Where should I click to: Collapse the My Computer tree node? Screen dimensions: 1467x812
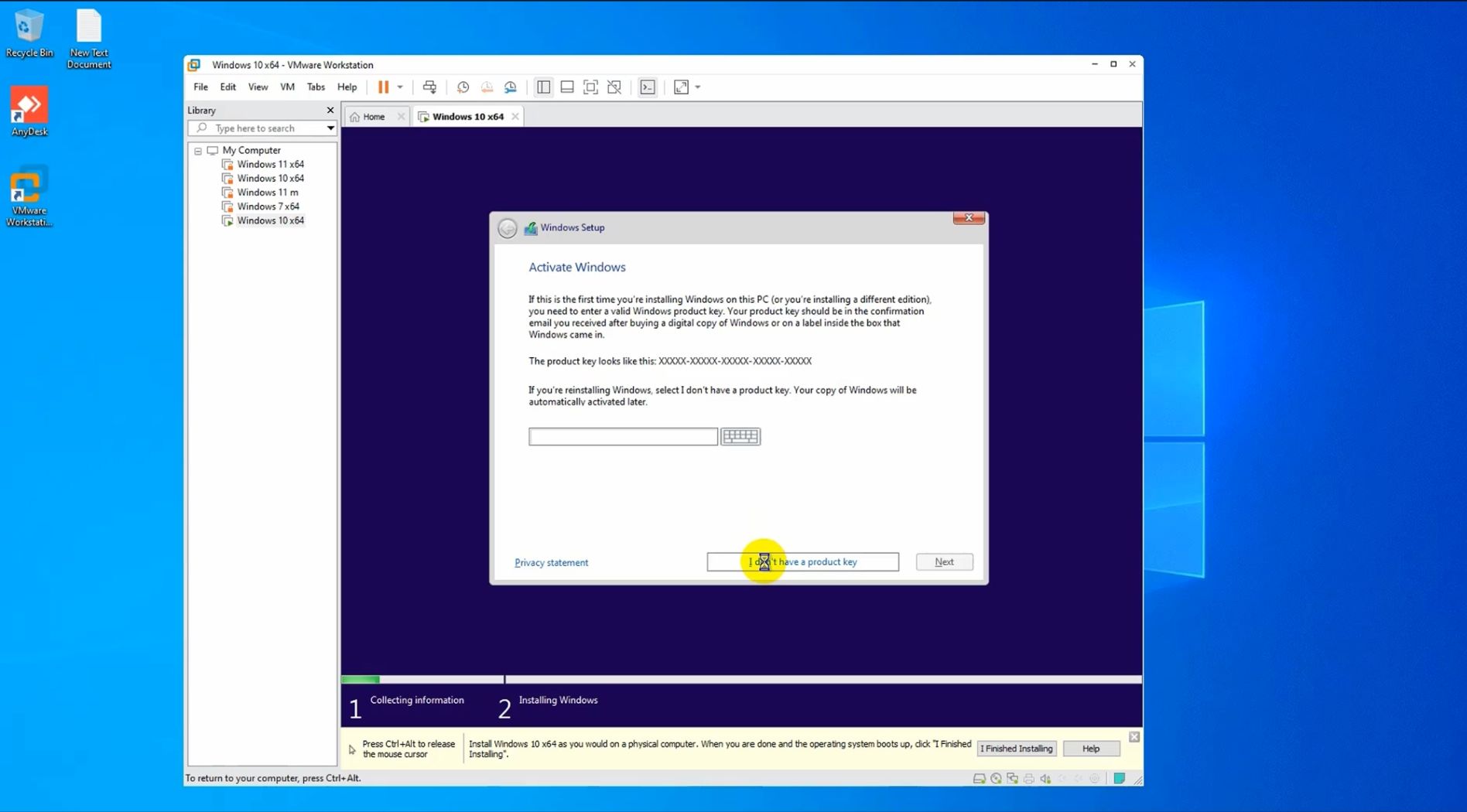[198, 151]
